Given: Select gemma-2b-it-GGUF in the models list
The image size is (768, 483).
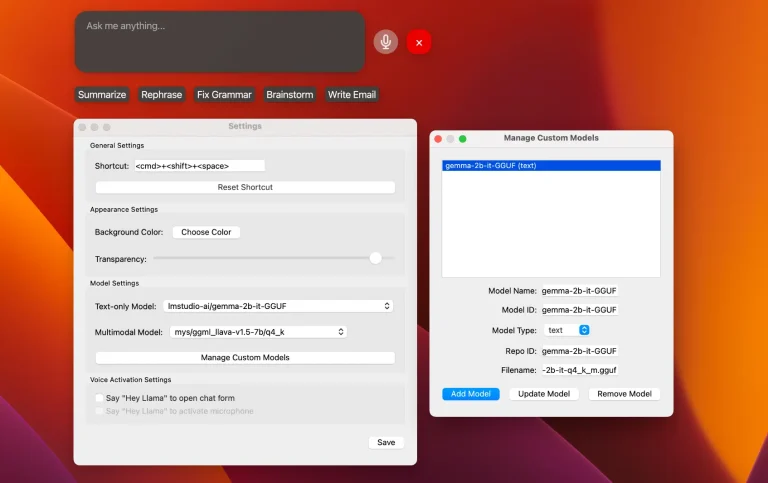Looking at the screenshot, I should pos(550,166).
